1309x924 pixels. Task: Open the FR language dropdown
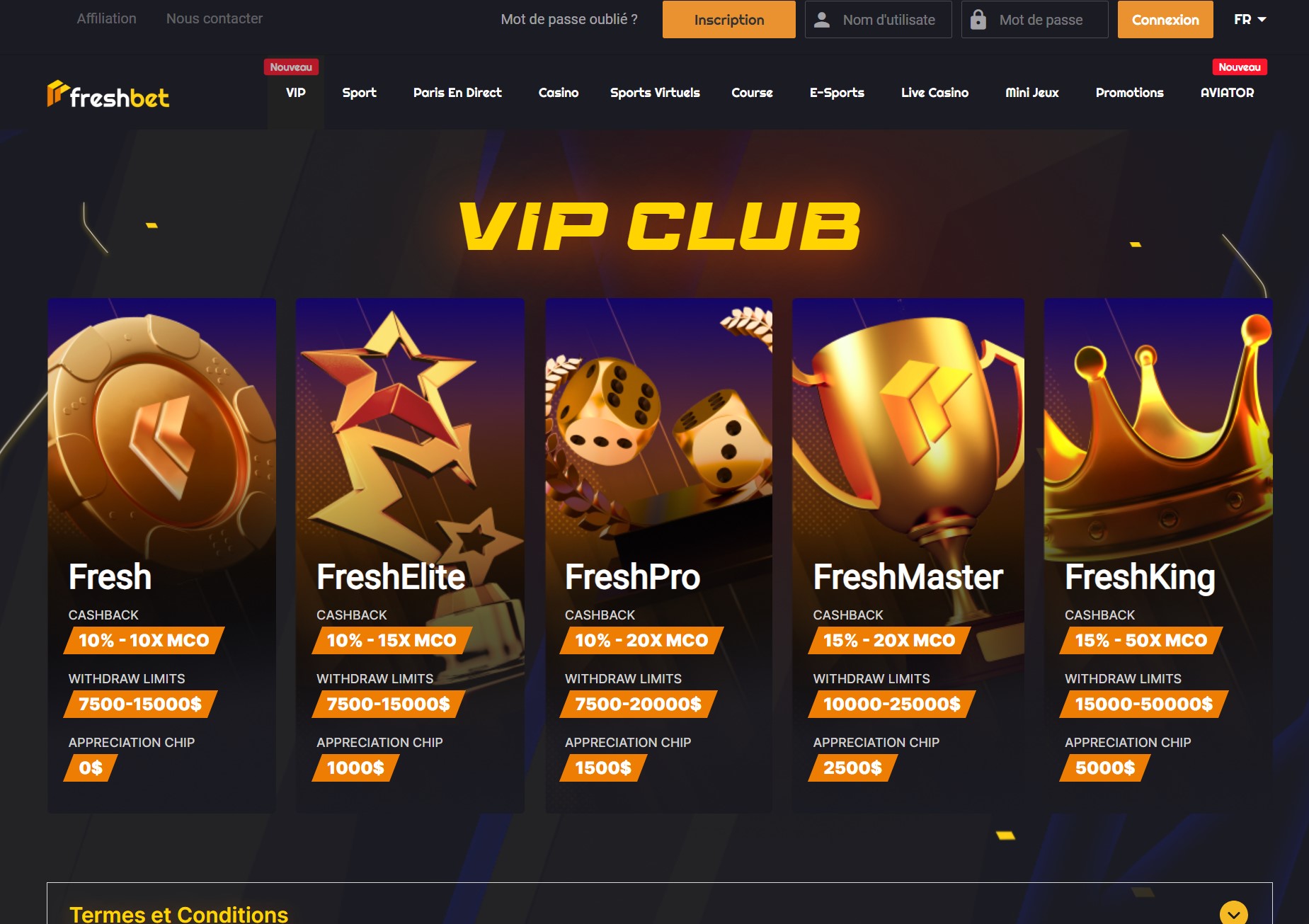[x=1250, y=19]
